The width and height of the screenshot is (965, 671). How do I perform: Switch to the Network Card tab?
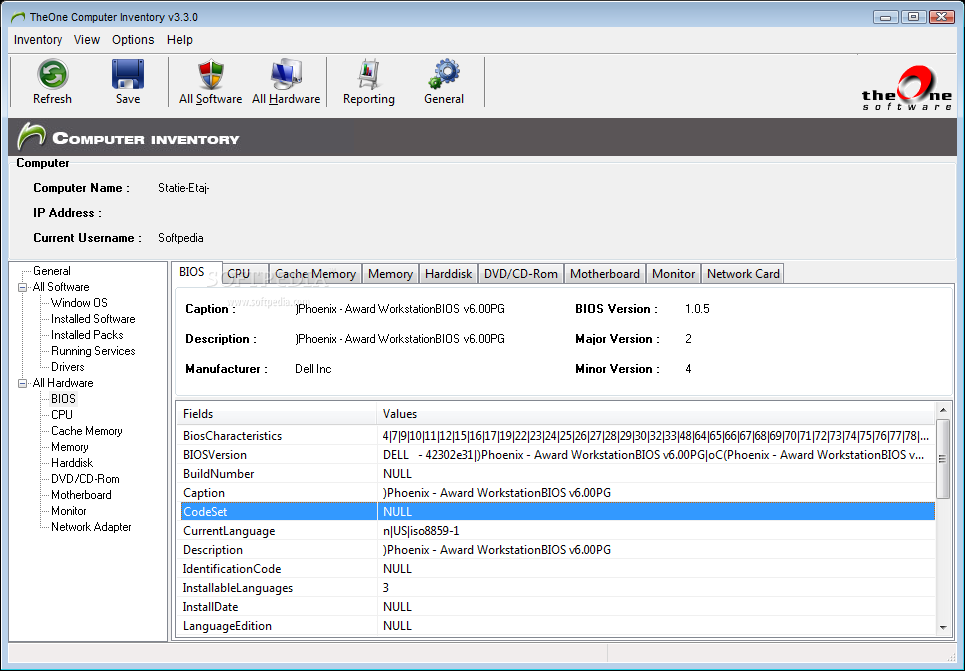pos(743,273)
